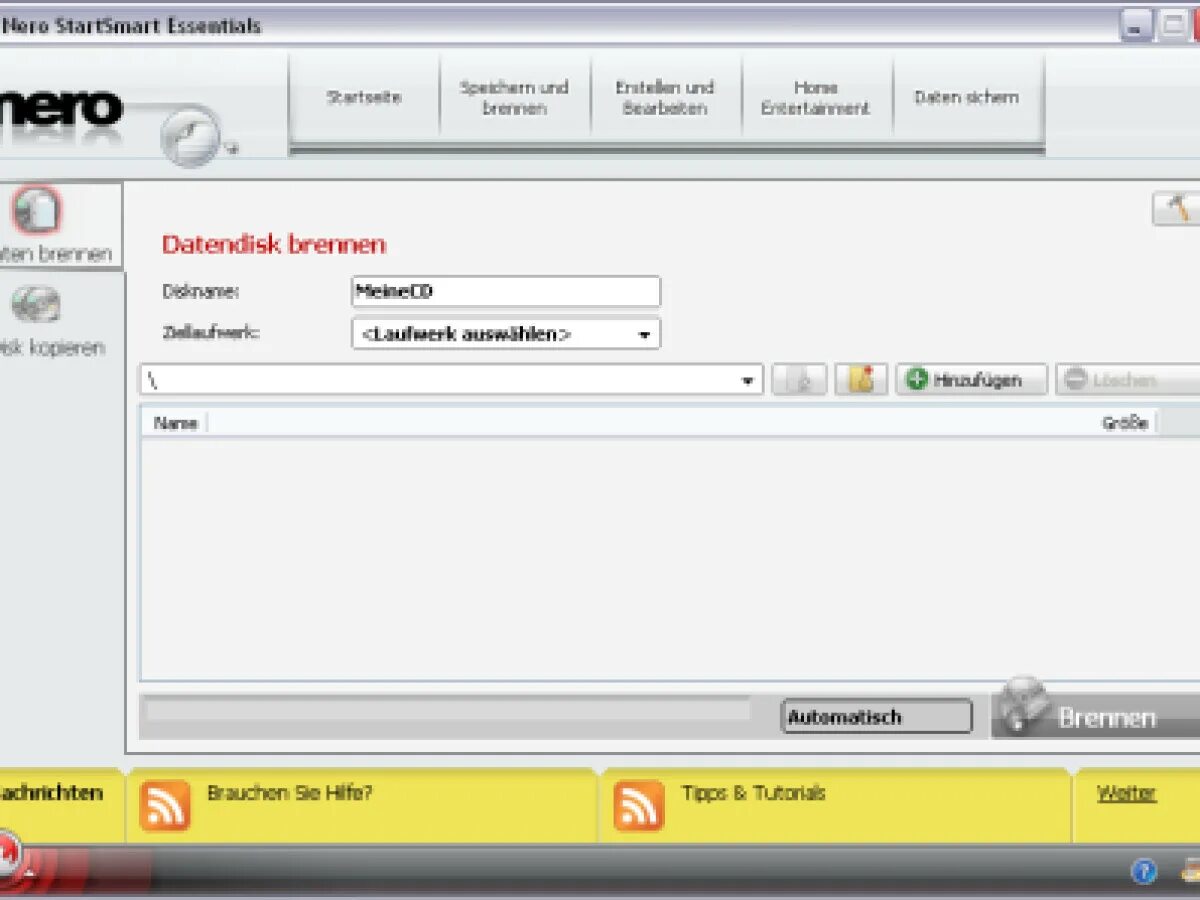Expand the folder path dropdown arrow
Viewport: 1200px width, 900px height.
[747, 381]
